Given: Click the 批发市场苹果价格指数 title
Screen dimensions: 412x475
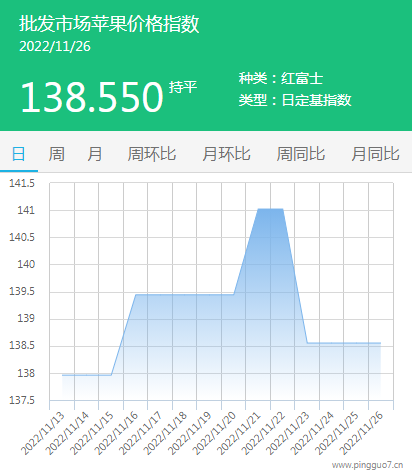Looking at the screenshot, I should (x=109, y=24).
